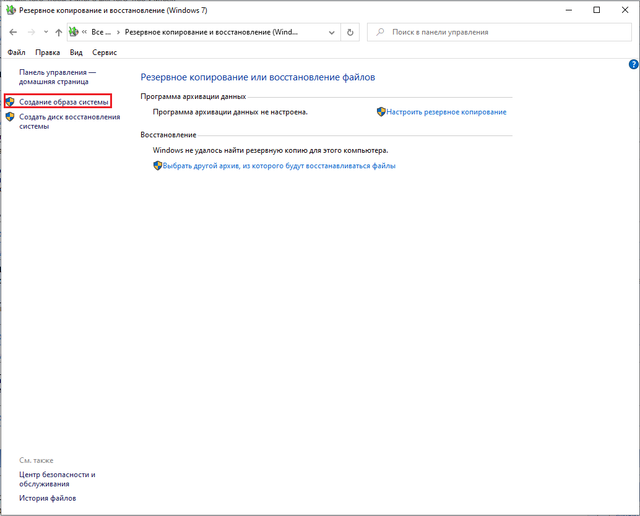Open 'История файлов' link
The width and height of the screenshot is (640, 516).
[47, 498]
